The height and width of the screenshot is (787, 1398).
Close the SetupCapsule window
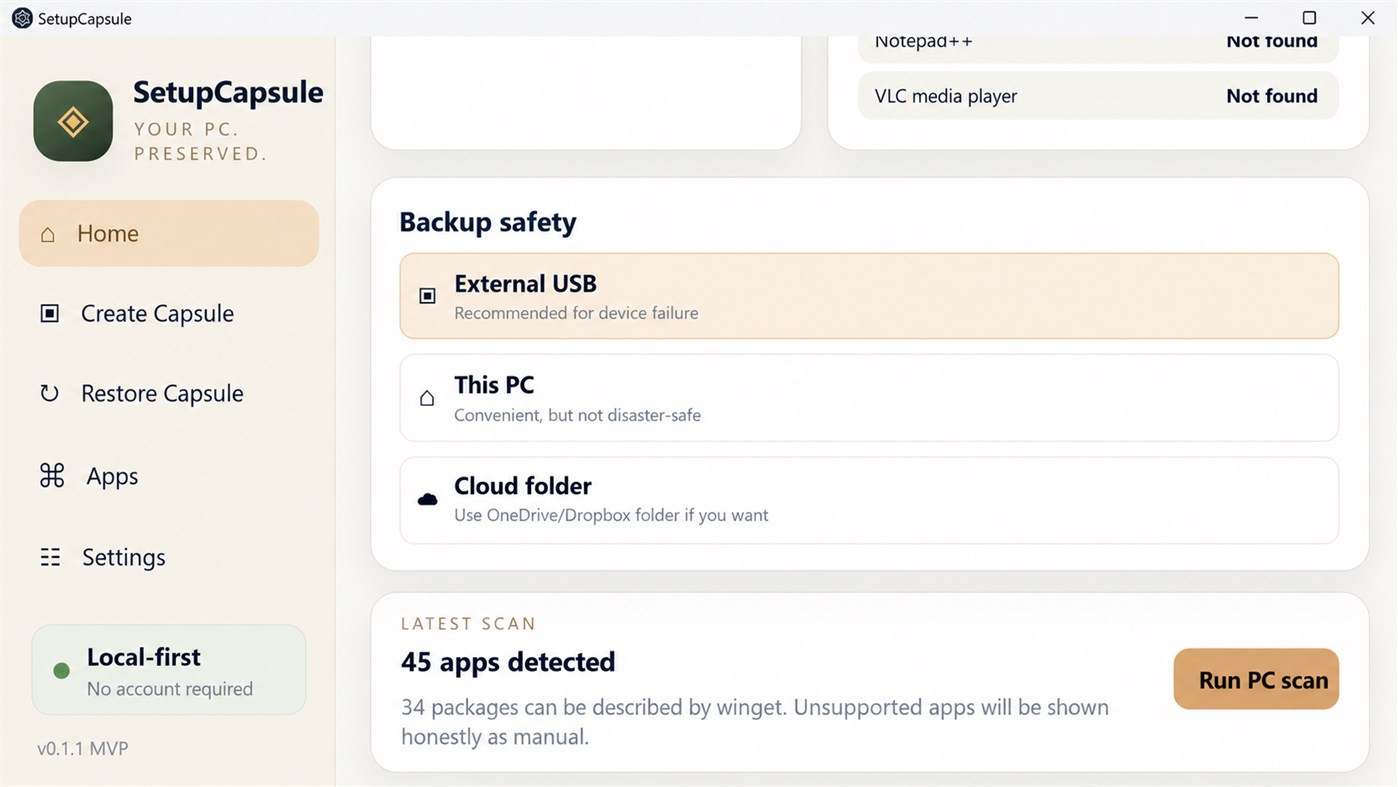pyautogui.click(x=1368, y=18)
